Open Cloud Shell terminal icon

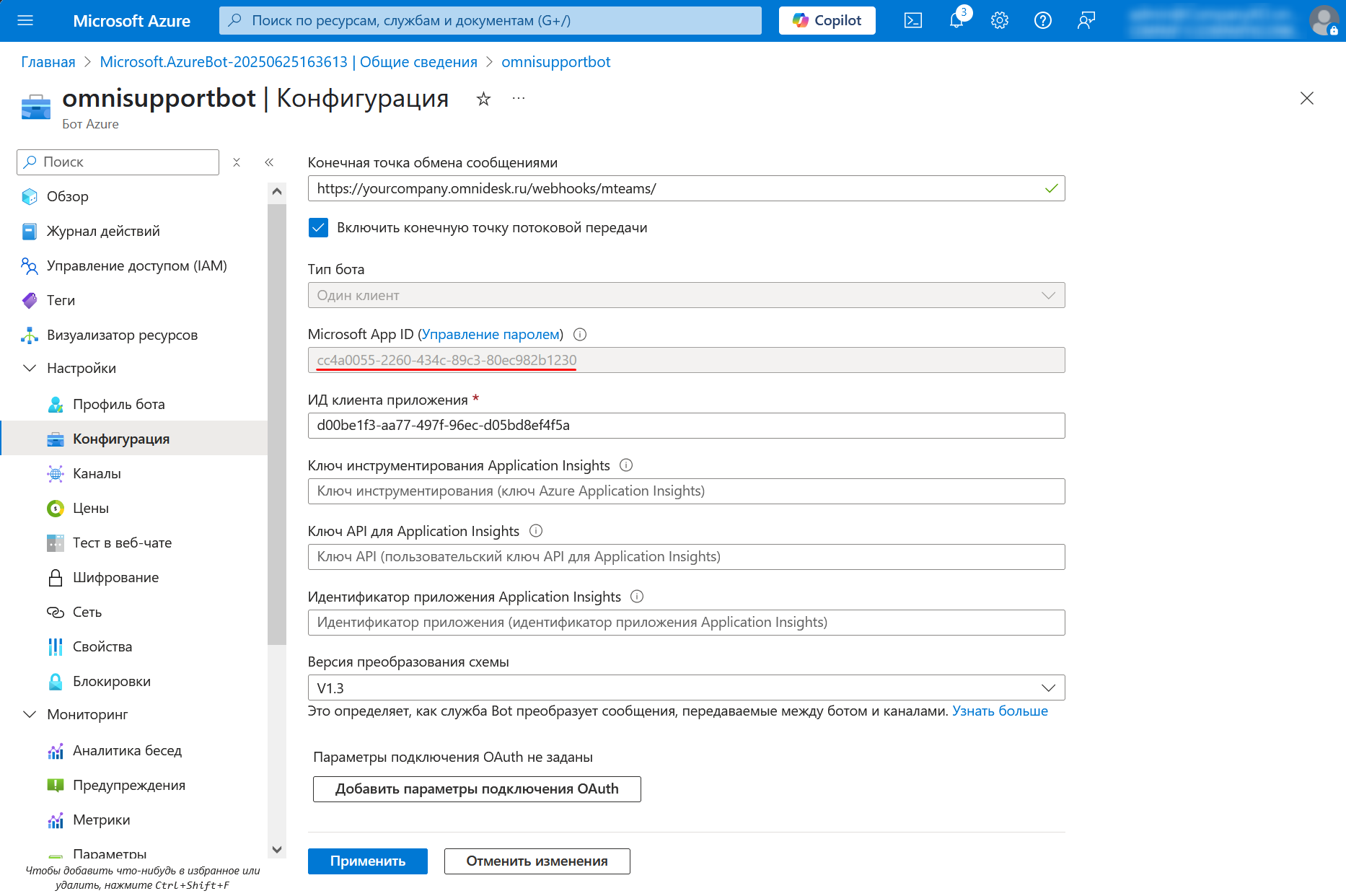pyautogui.click(x=912, y=20)
